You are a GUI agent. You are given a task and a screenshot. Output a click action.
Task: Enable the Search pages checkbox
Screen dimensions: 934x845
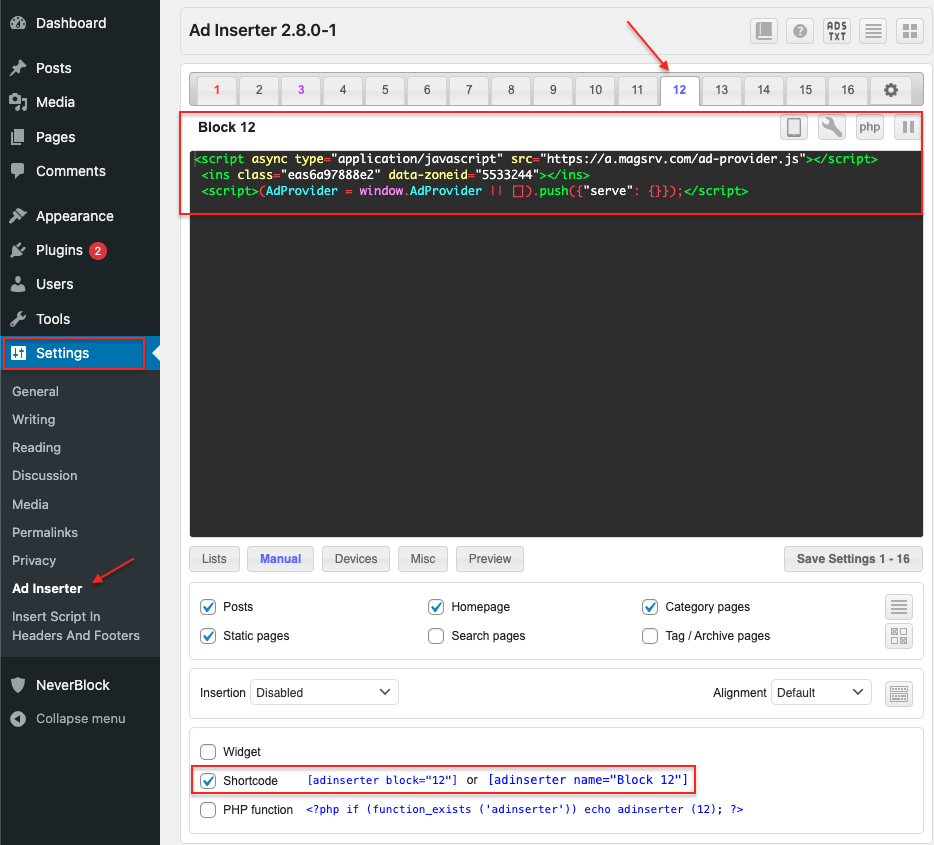click(x=436, y=636)
